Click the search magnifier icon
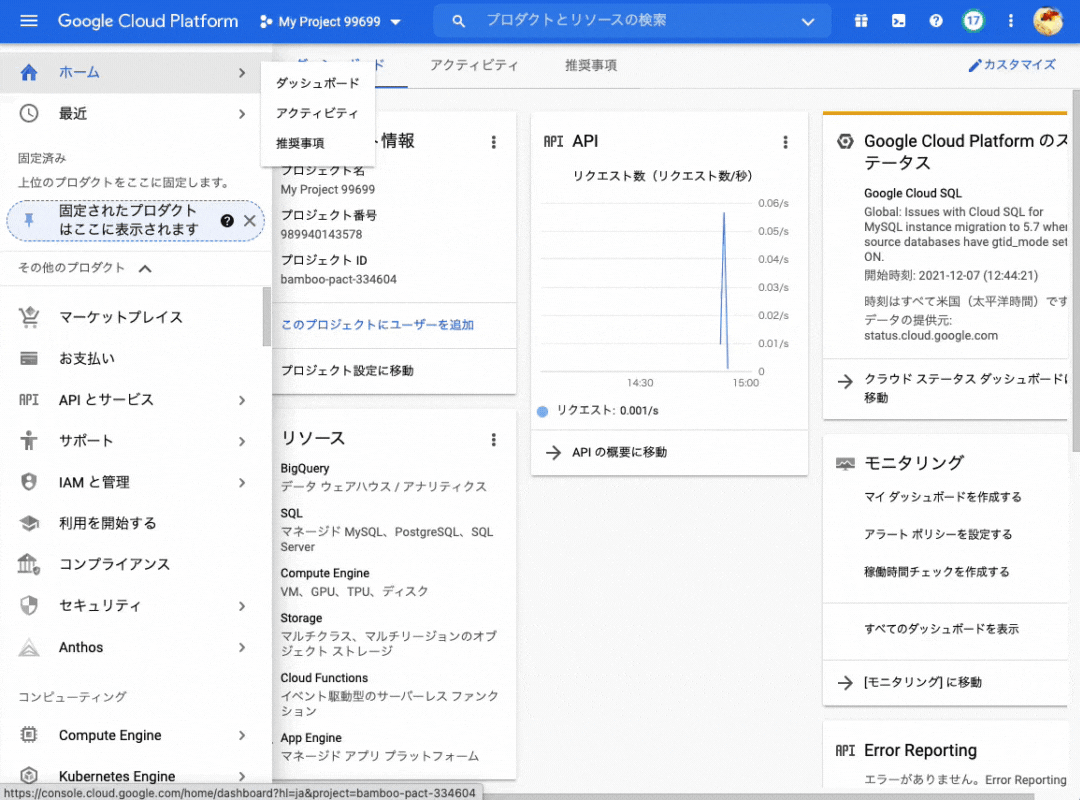The image size is (1080, 800). click(458, 21)
